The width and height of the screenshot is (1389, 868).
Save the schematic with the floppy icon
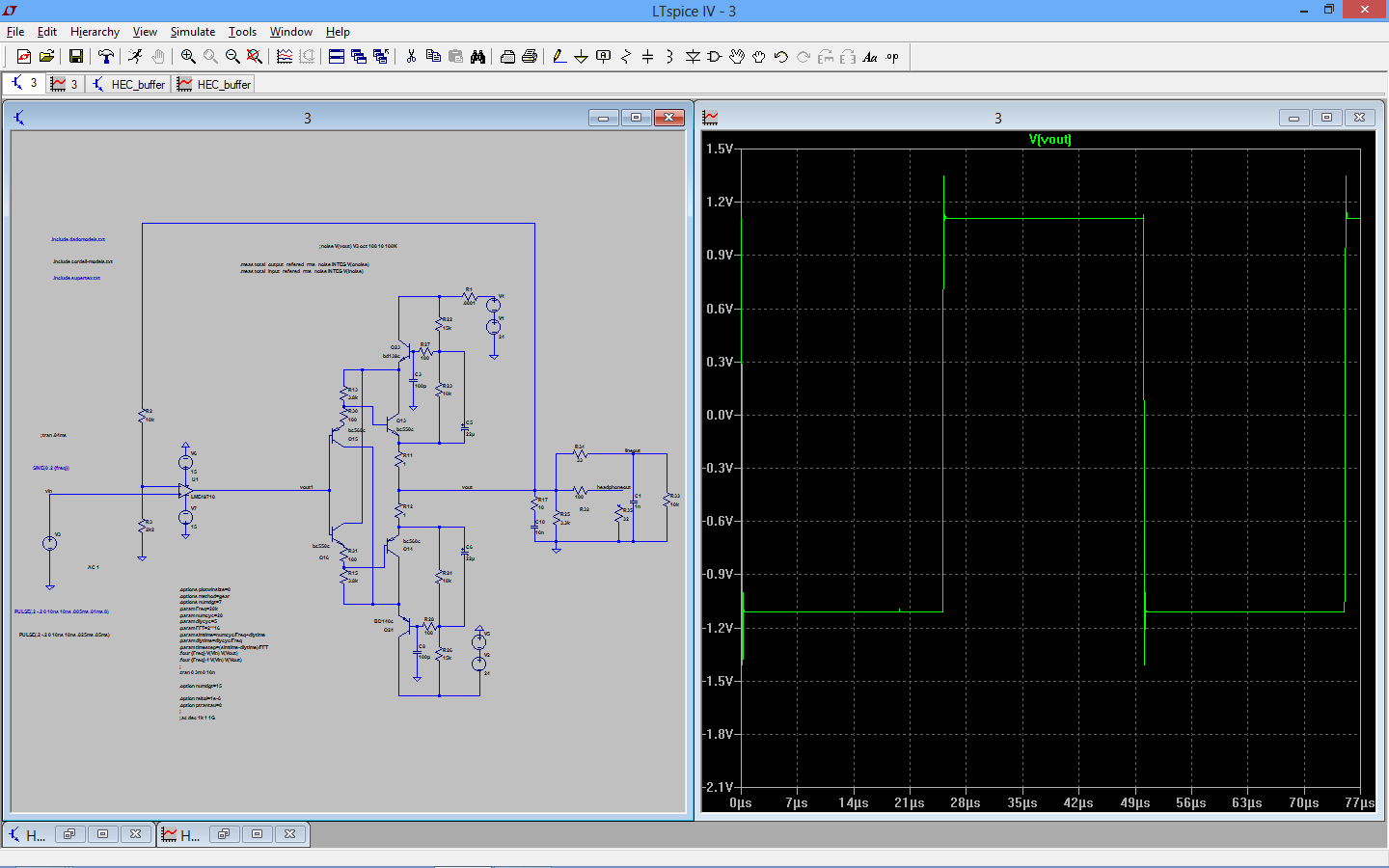tap(75, 57)
